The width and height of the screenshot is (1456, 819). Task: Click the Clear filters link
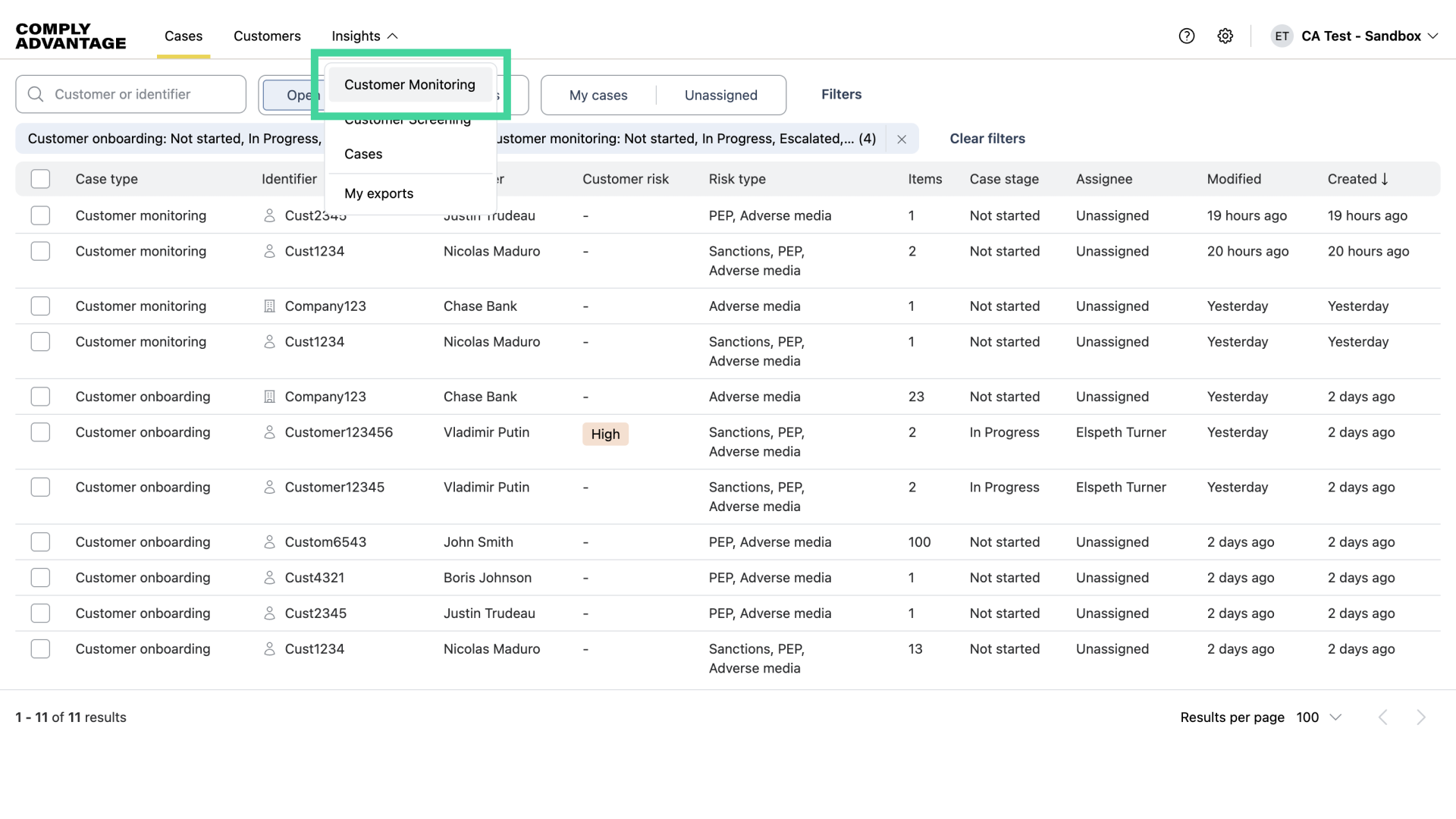click(987, 138)
